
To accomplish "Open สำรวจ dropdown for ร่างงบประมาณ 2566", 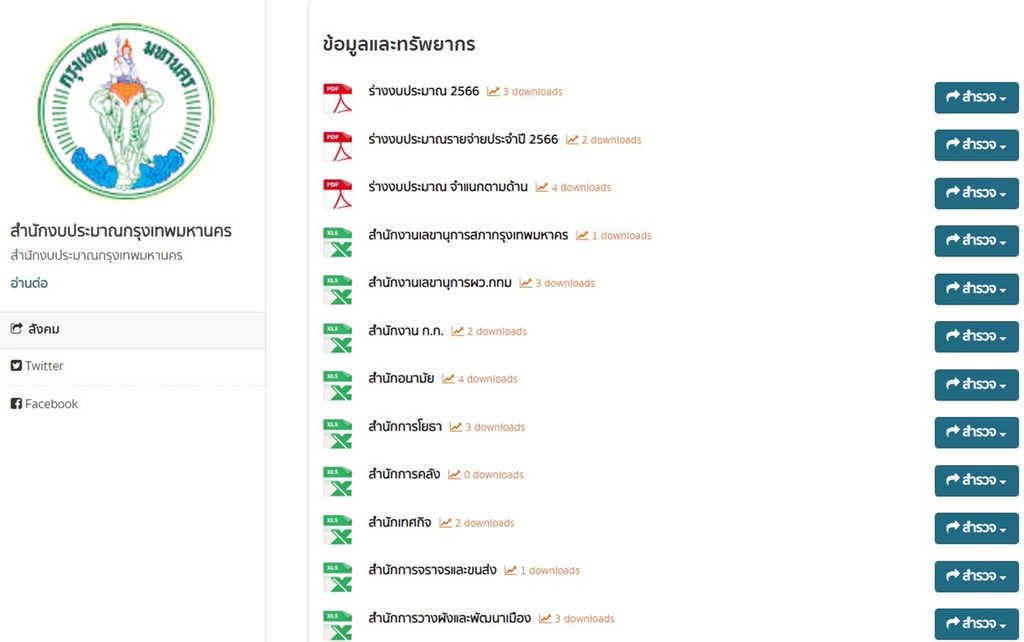I will (x=976, y=97).
